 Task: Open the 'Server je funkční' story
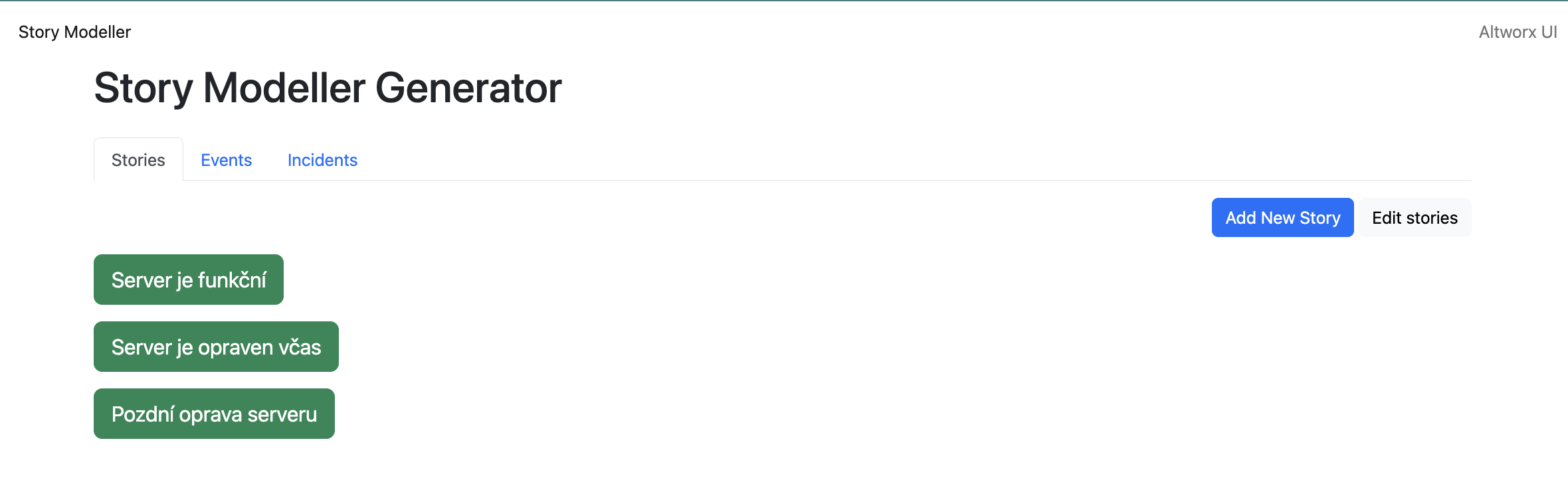[x=189, y=280]
